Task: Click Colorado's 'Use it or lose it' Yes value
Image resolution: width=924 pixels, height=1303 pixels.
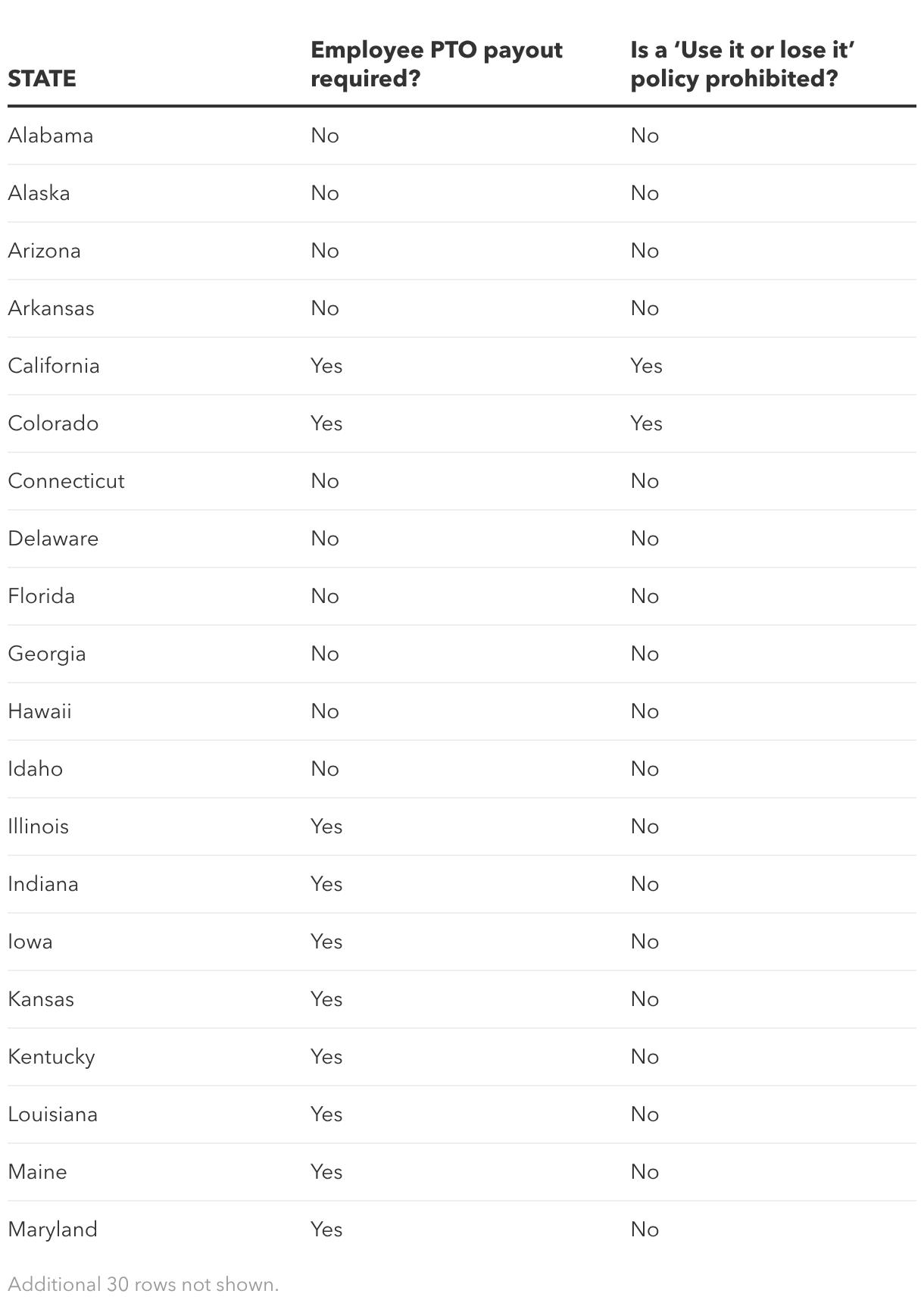Action: click(646, 423)
